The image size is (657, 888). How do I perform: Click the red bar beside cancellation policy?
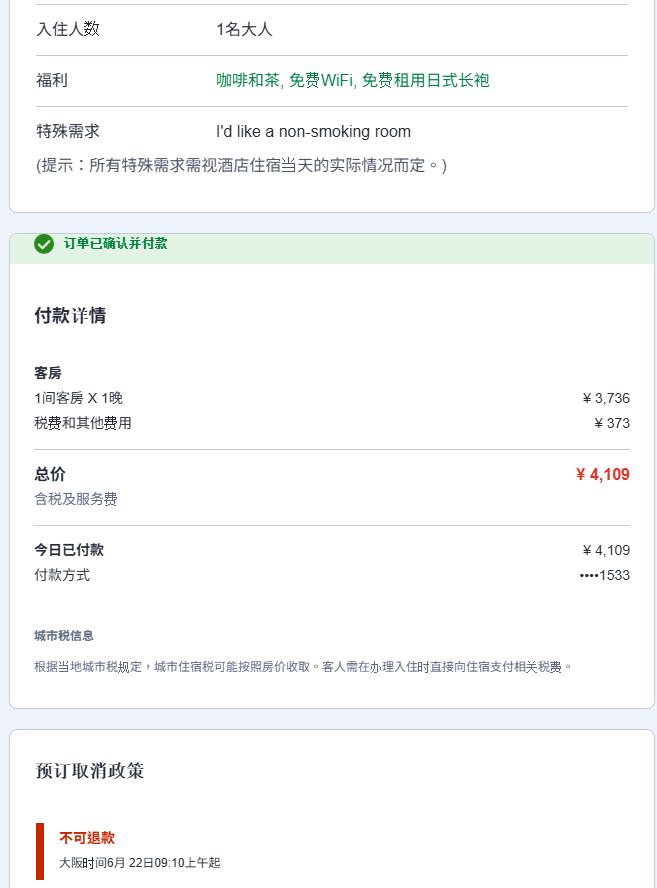tap(40, 851)
